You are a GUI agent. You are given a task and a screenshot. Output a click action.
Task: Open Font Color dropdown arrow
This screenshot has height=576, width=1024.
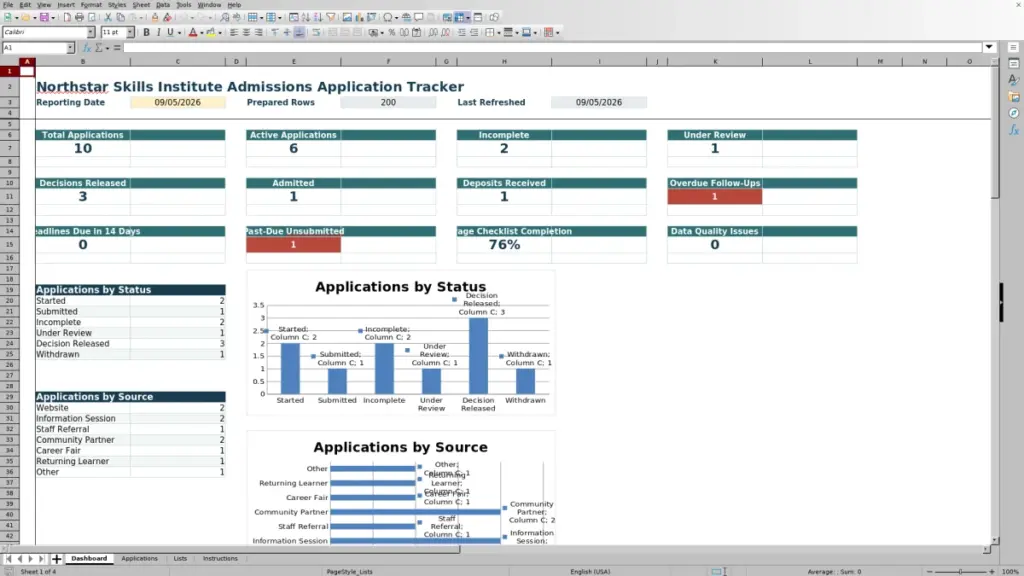click(201, 33)
